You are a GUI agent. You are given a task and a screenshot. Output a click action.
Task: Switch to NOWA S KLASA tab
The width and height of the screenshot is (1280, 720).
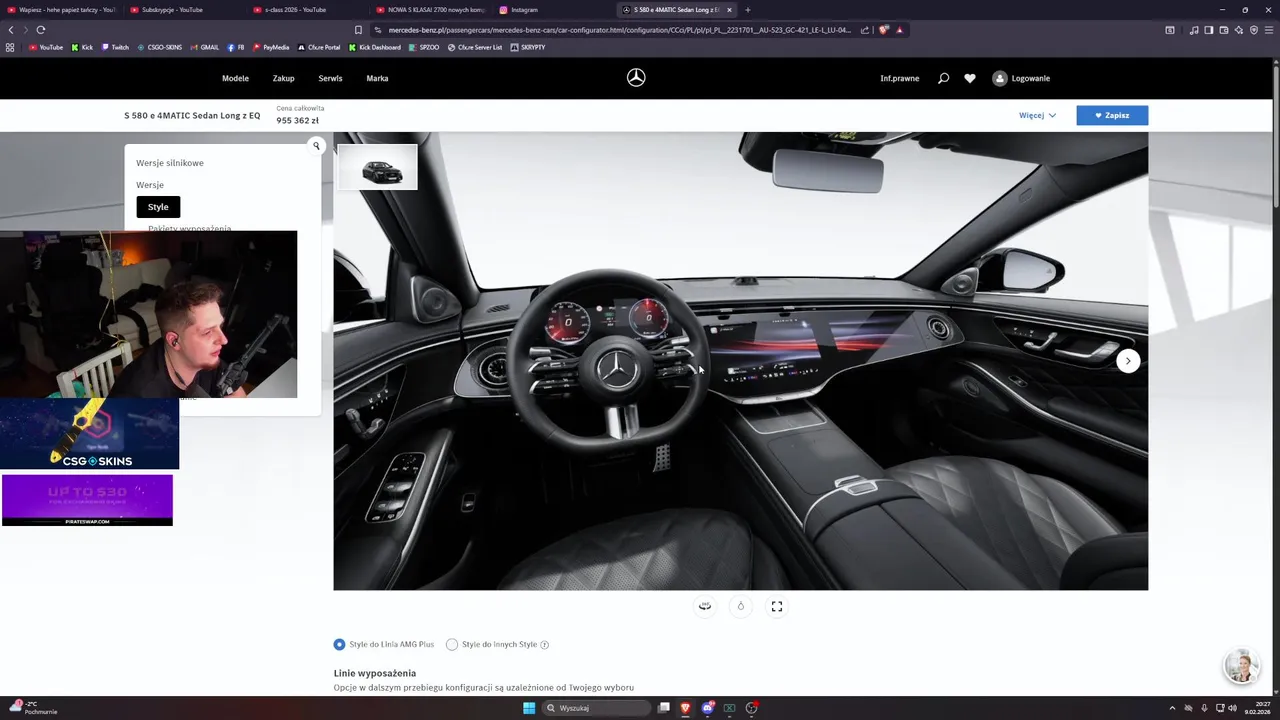430,10
